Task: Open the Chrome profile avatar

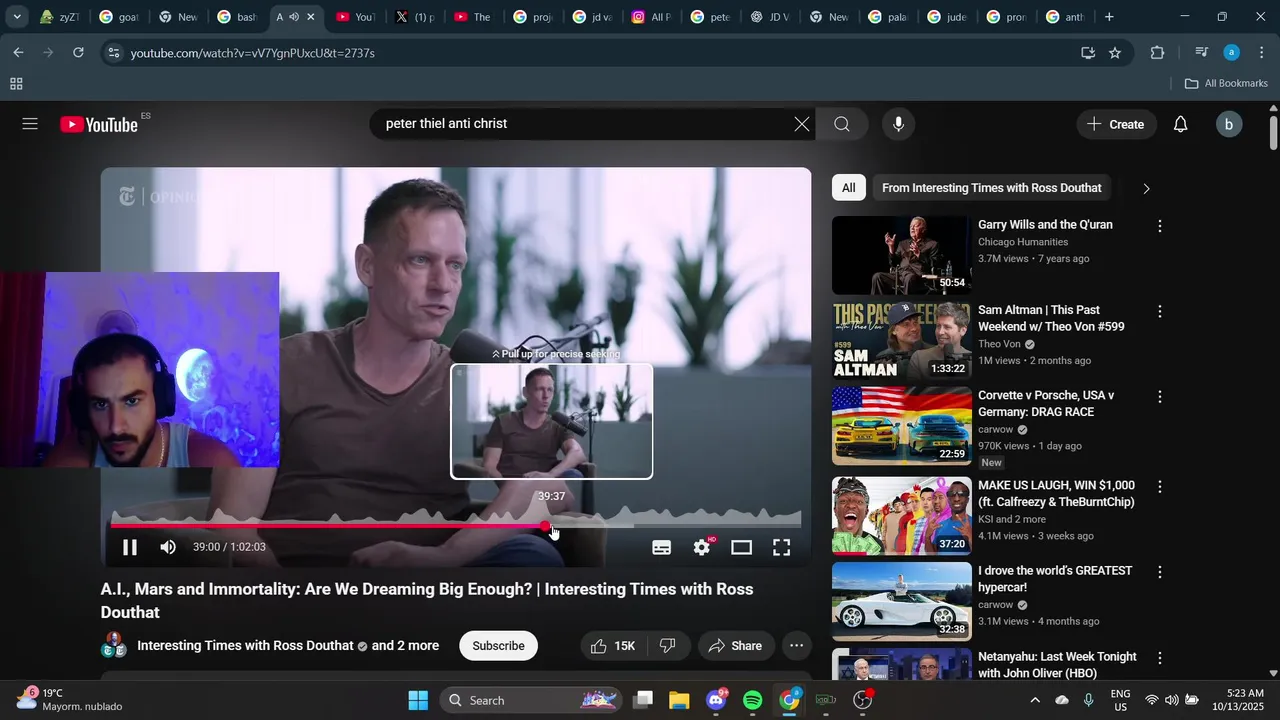Action: [x=1232, y=52]
